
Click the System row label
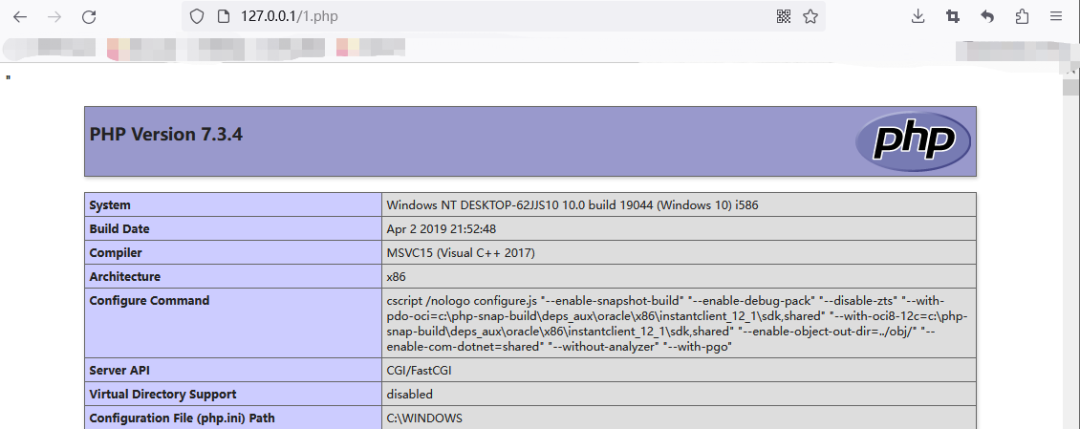[110, 205]
